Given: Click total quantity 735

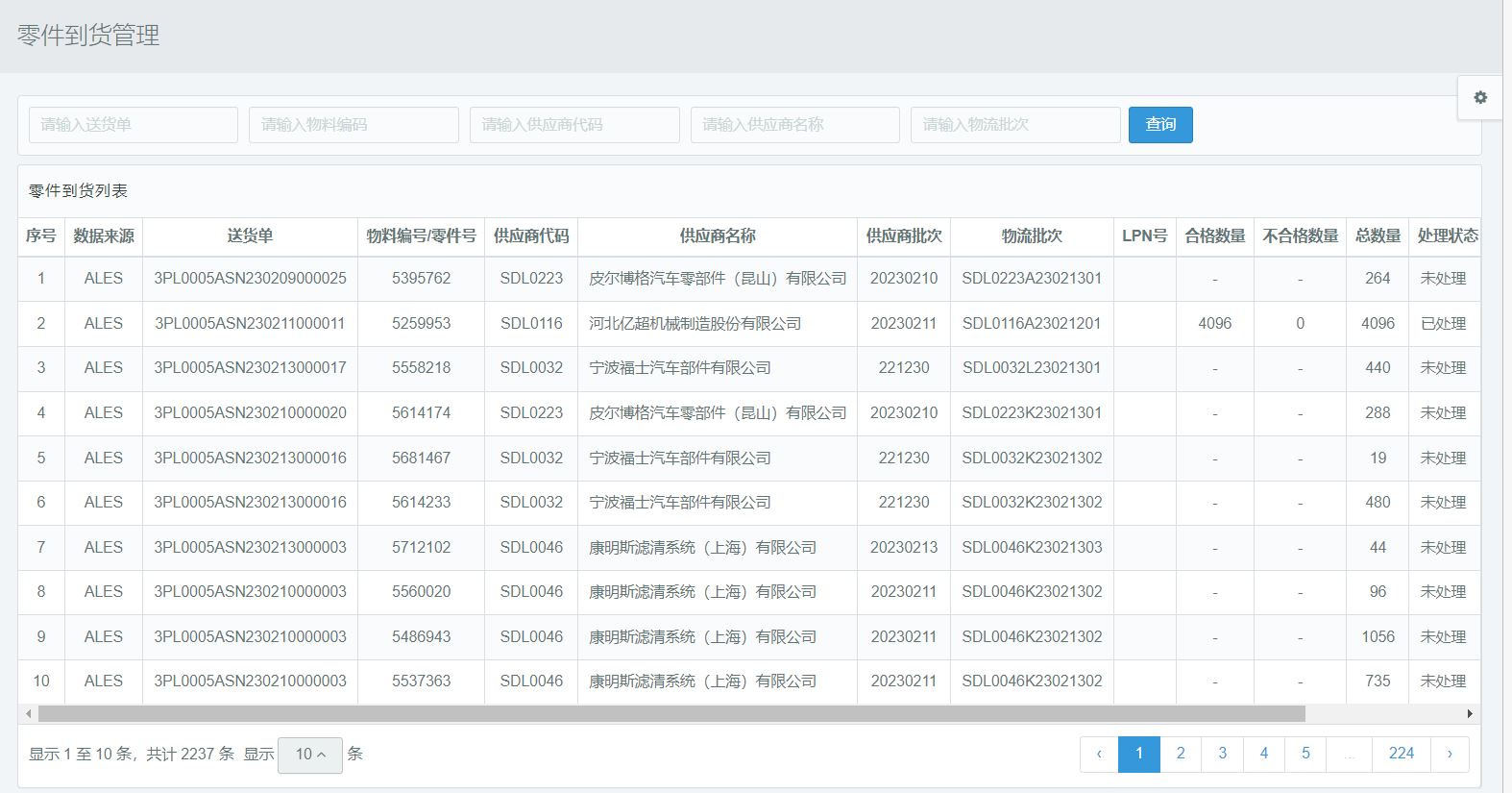Looking at the screenshot, I should pyautogui.click(x=1378, y=681).
